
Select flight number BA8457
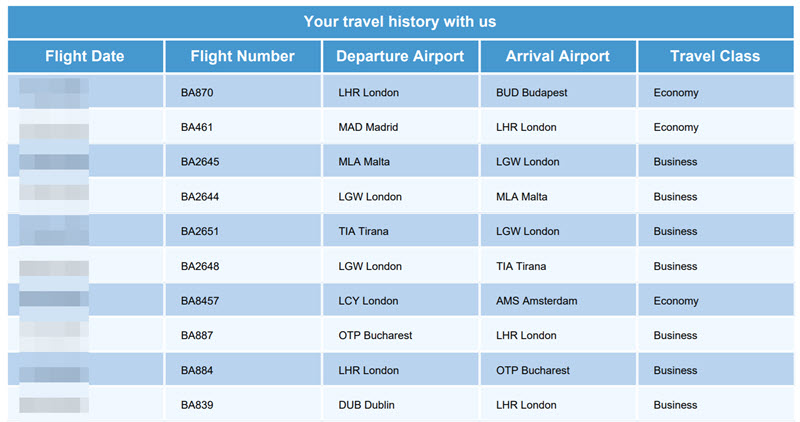click(200, 301)
